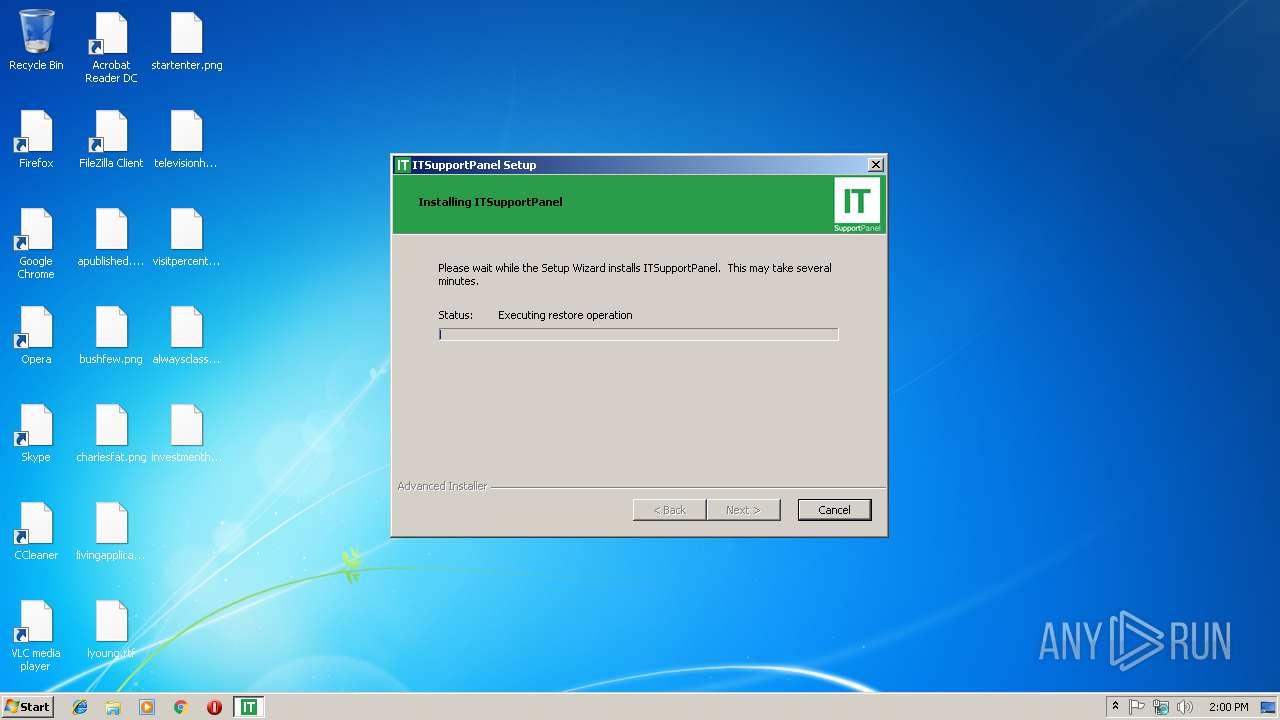The width and height of the screenshot is (1280, 720).
Task: Select the visitpercent... file icon
Action: coord(187,237)
